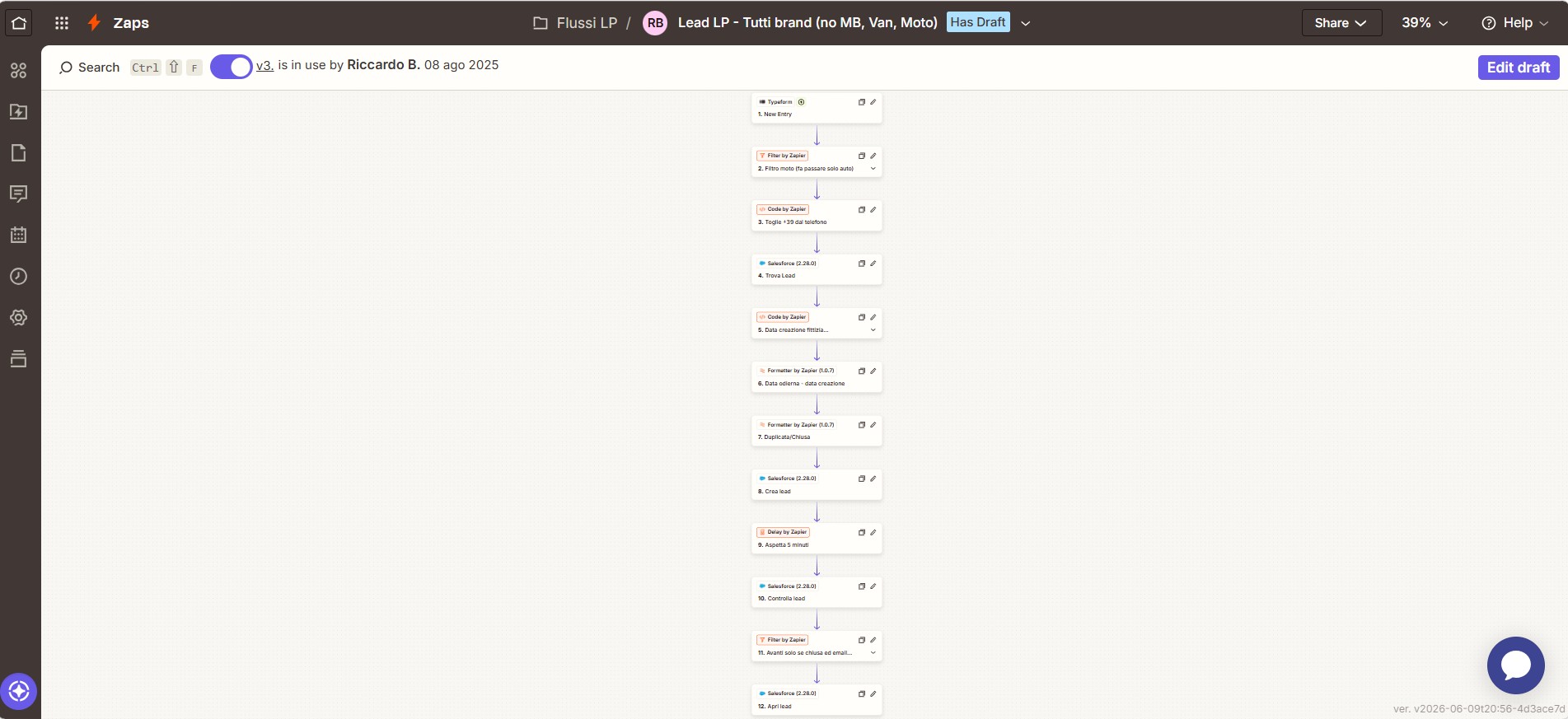Screen dimensions: 1568x719
Task: Select the Code by Zapier label on step 5
Action: (x=783, y=317)
